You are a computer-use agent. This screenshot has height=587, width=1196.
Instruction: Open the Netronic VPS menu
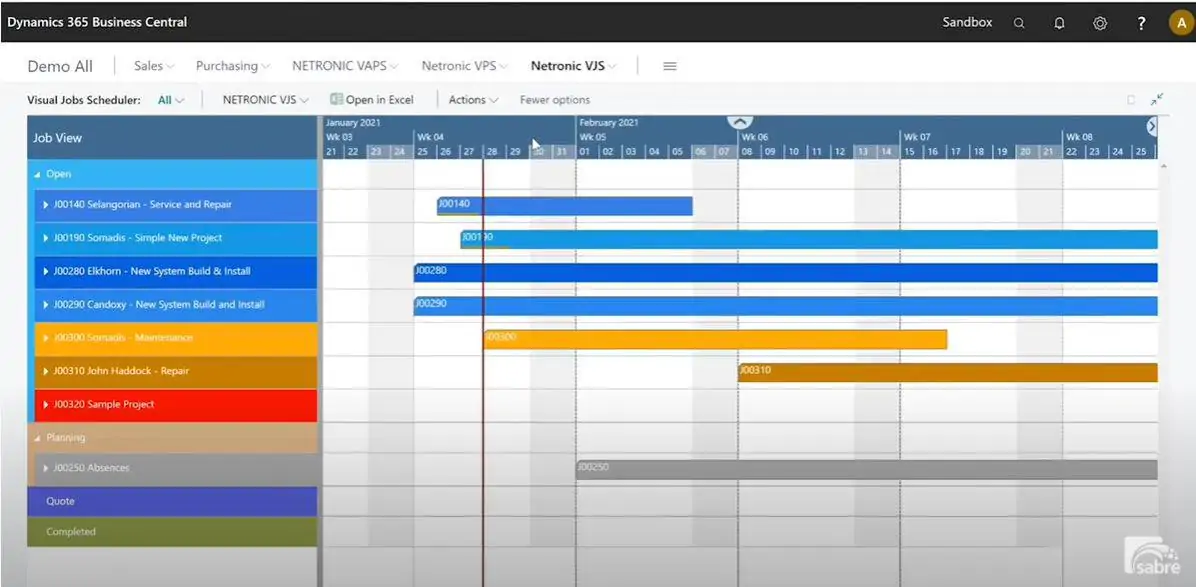(465, 66)
